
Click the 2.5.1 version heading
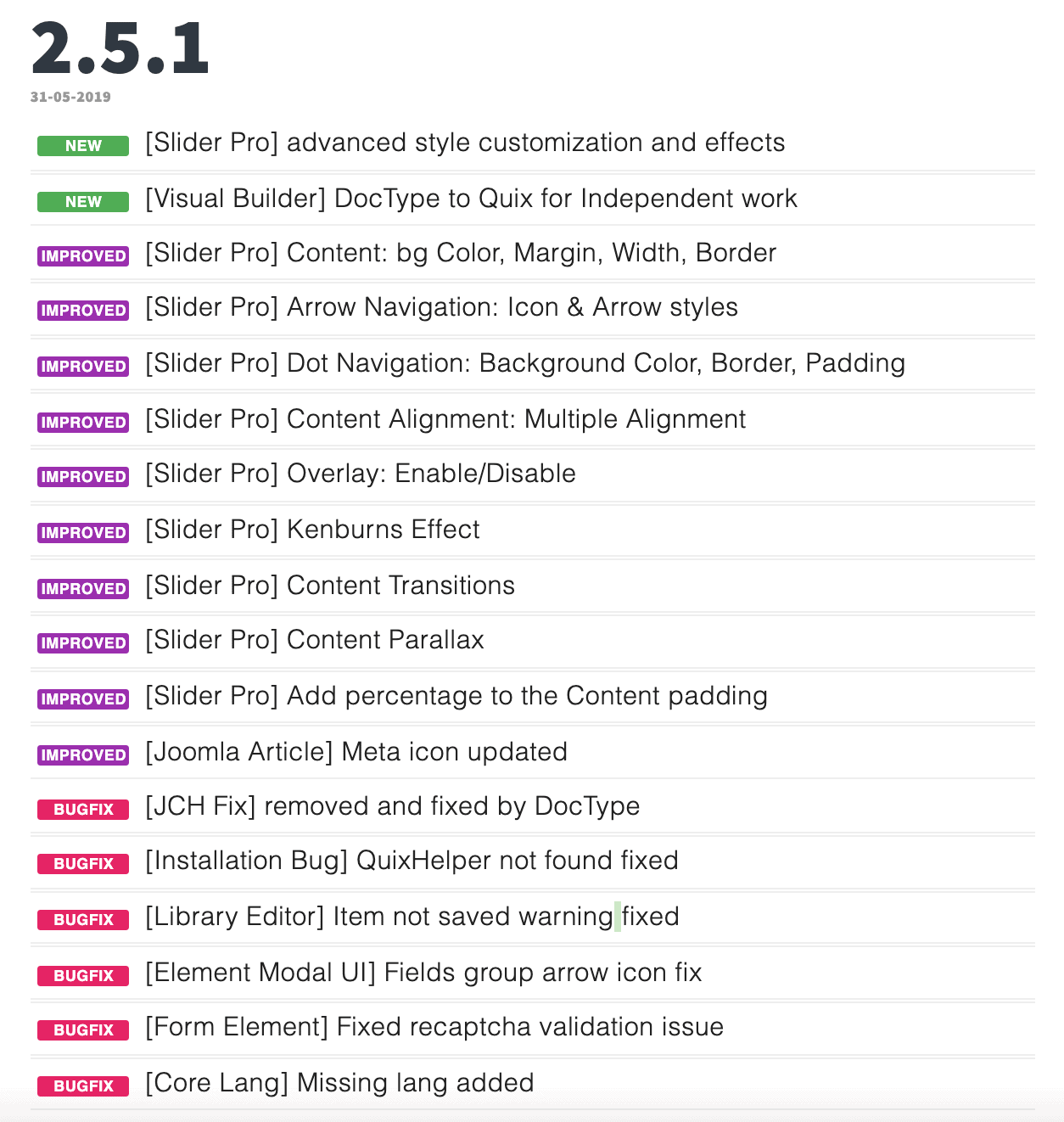[x=120, y=49]
